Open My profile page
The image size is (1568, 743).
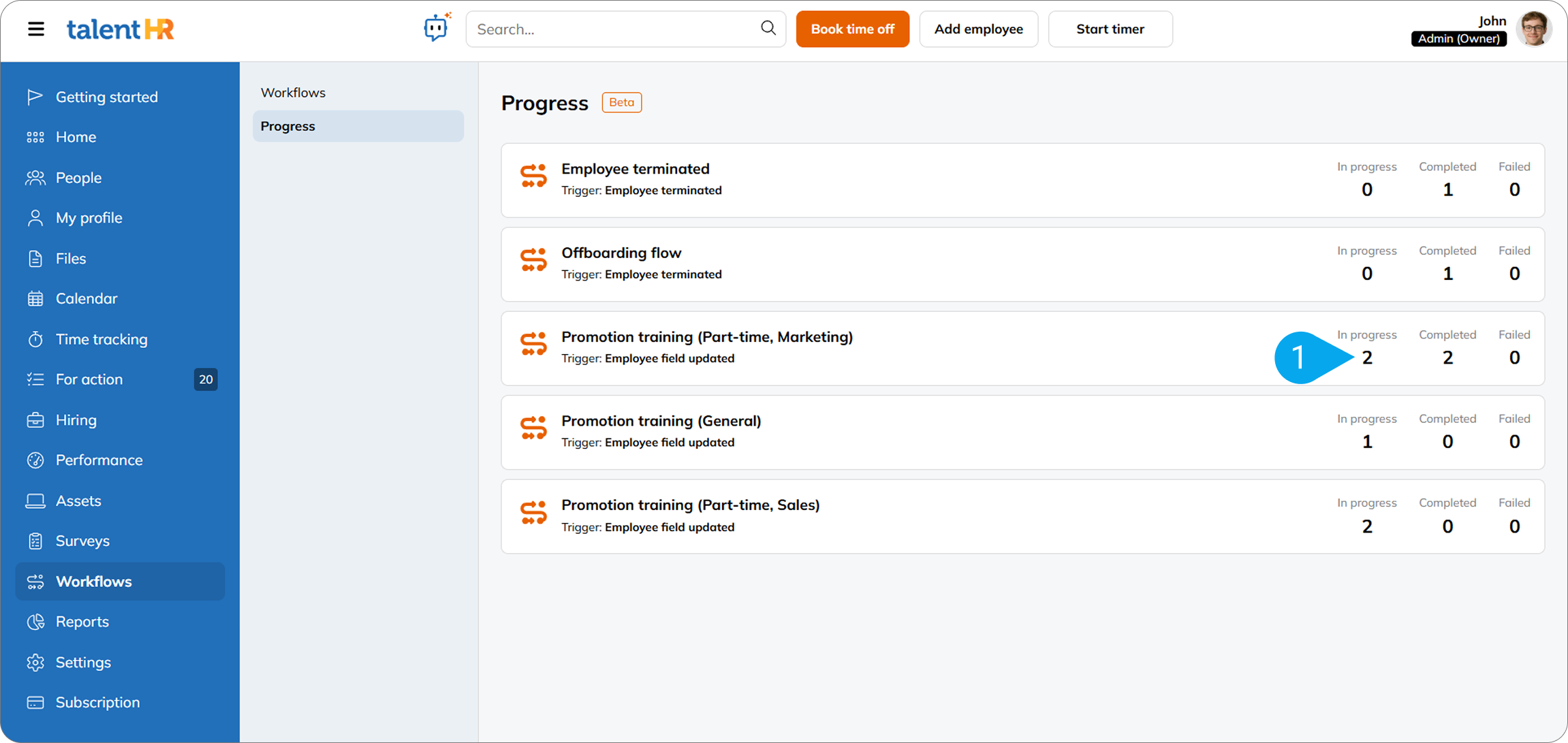(120, 218)
